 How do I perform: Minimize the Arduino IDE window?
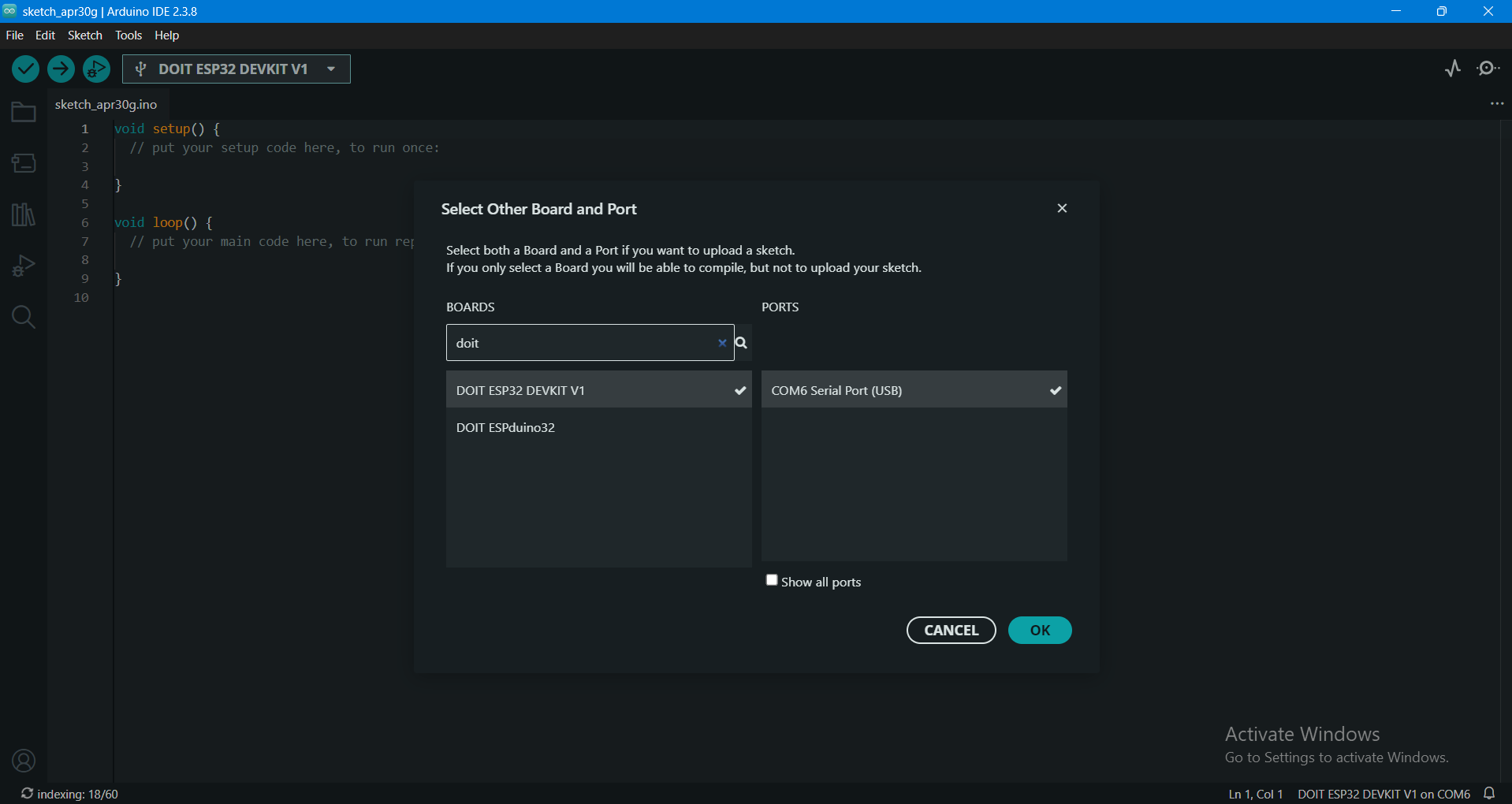[1395, 11]
